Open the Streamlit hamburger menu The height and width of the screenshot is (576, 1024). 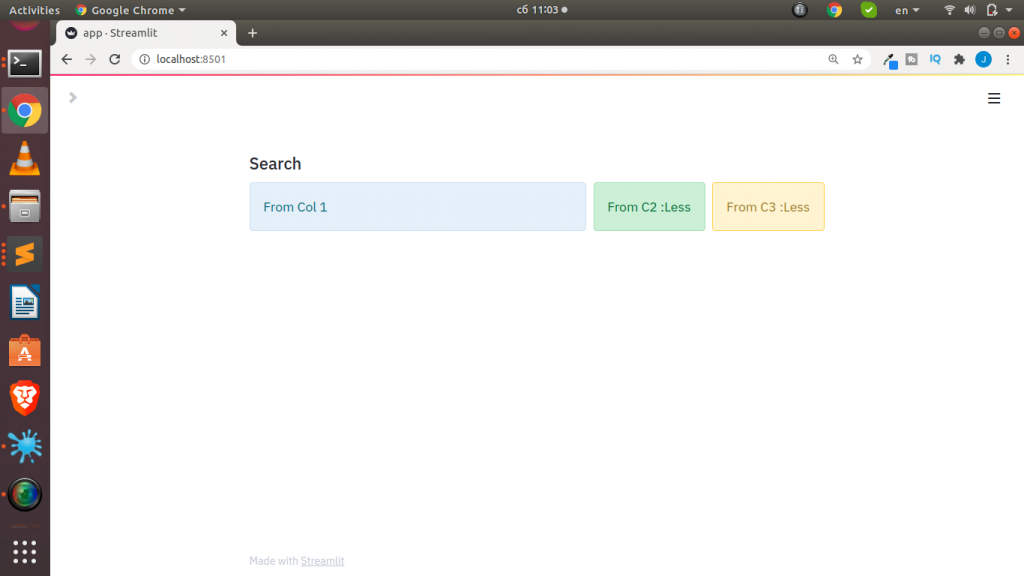[x=993, y=98]
